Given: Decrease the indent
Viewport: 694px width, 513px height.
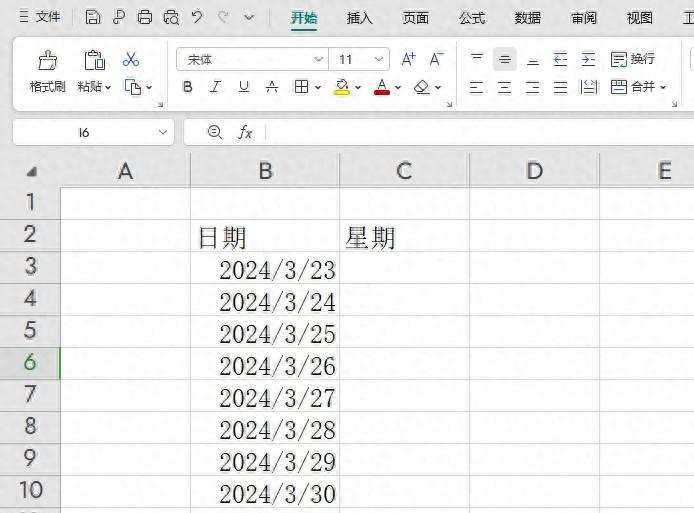Looking at the screenshot, I should 560,59.
